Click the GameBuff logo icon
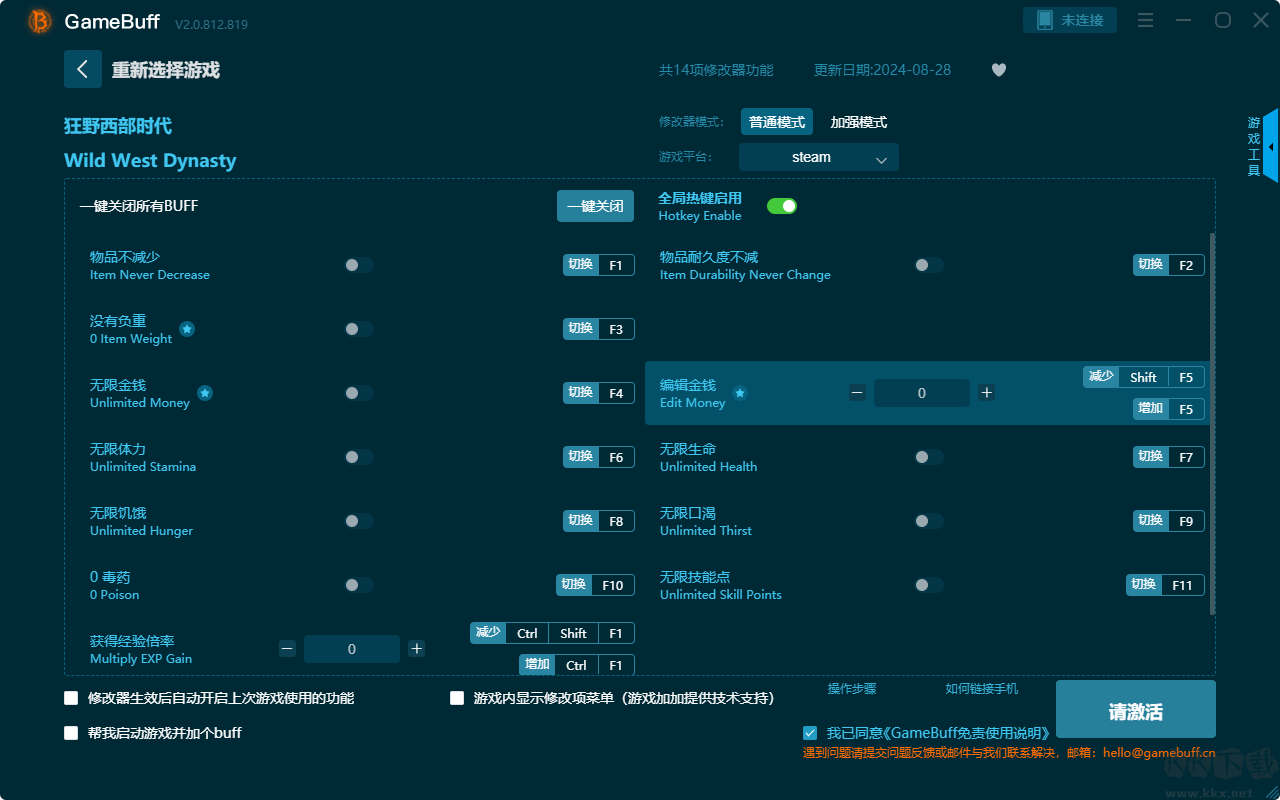This screenshot has width=1280, height=800. [39, 21]
